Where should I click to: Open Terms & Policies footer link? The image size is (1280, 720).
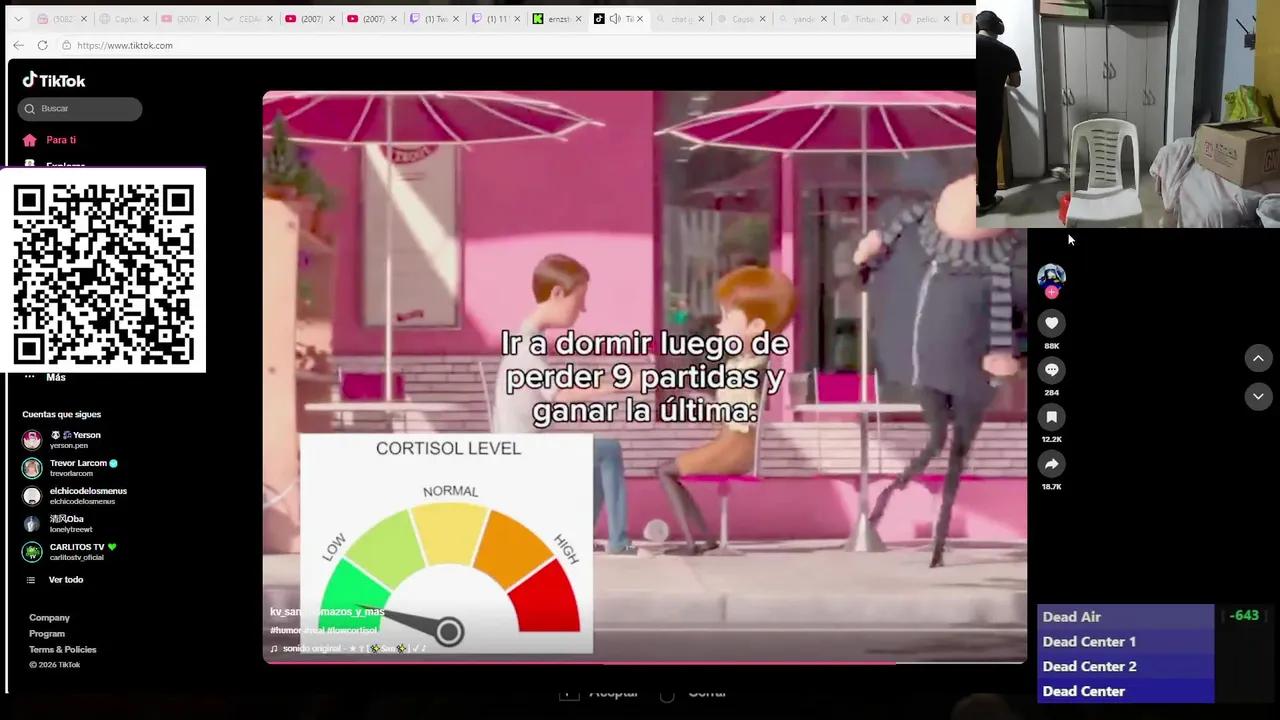pyautogui.click(x=63, y=650)
